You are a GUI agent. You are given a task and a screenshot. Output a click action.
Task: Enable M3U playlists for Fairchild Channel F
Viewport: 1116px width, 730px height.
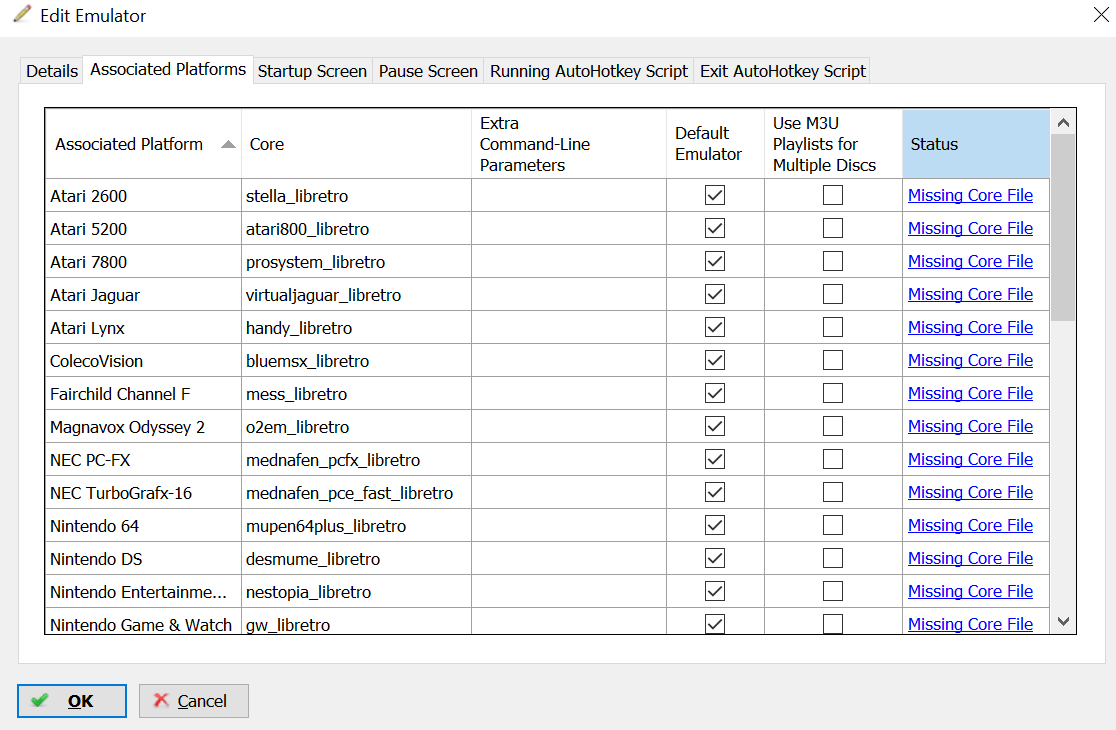833,393
